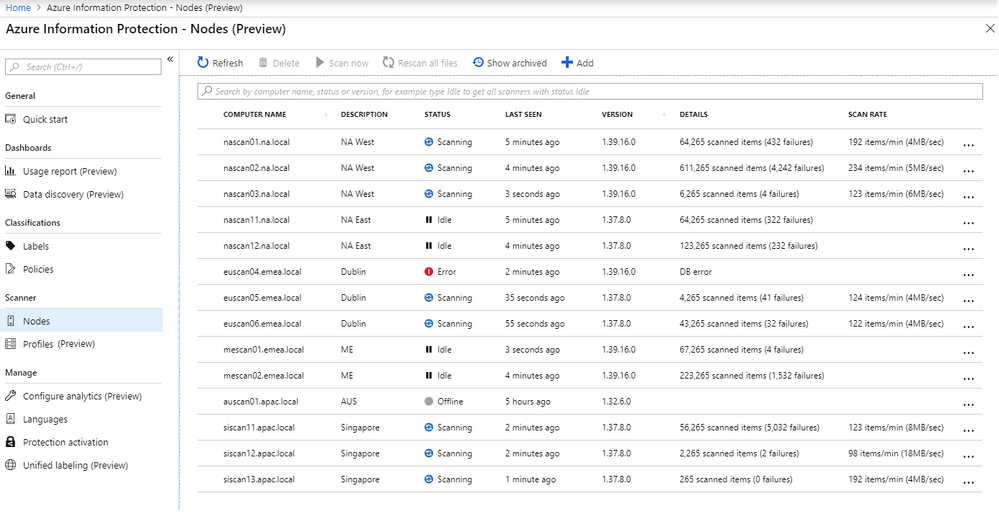Open Data discovery (Preview)

(x=73, y=194)
